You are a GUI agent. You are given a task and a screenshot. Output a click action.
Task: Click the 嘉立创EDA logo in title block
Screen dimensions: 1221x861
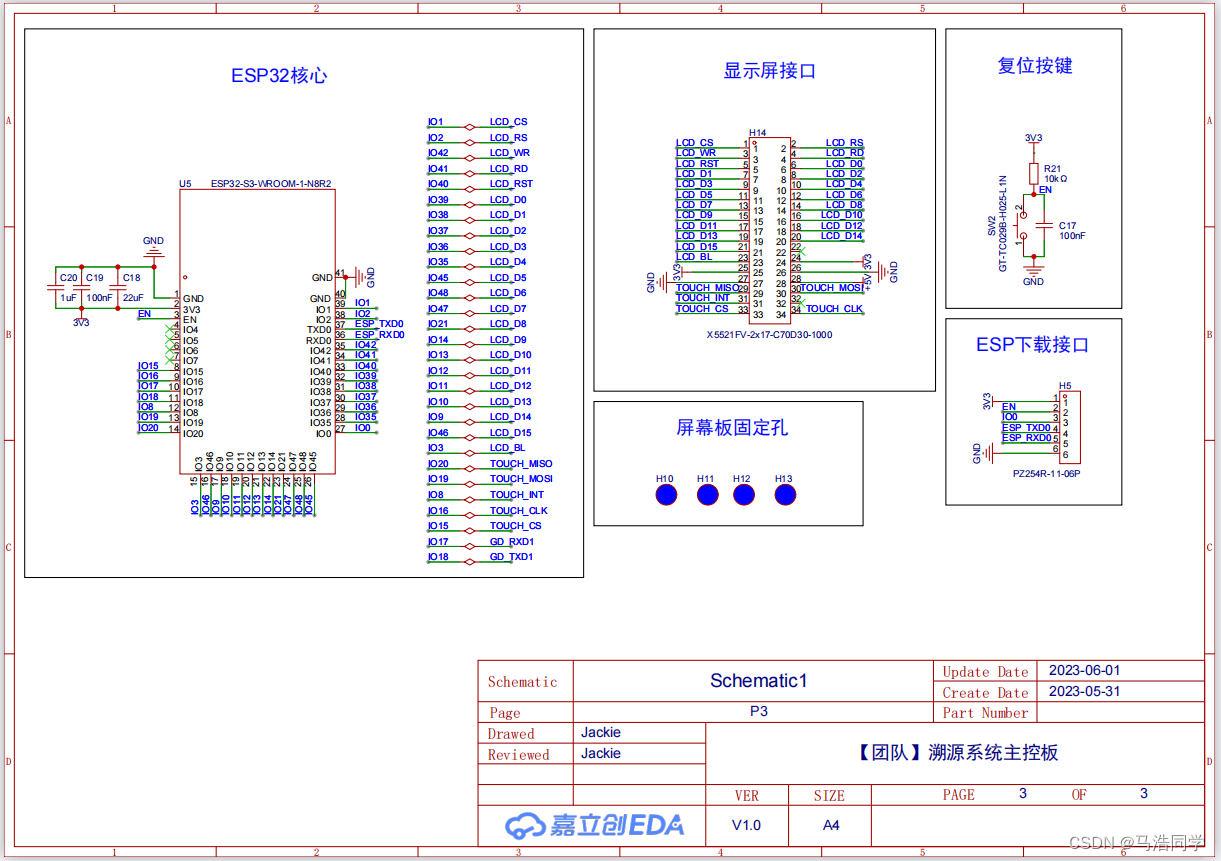tap(592, 824)
